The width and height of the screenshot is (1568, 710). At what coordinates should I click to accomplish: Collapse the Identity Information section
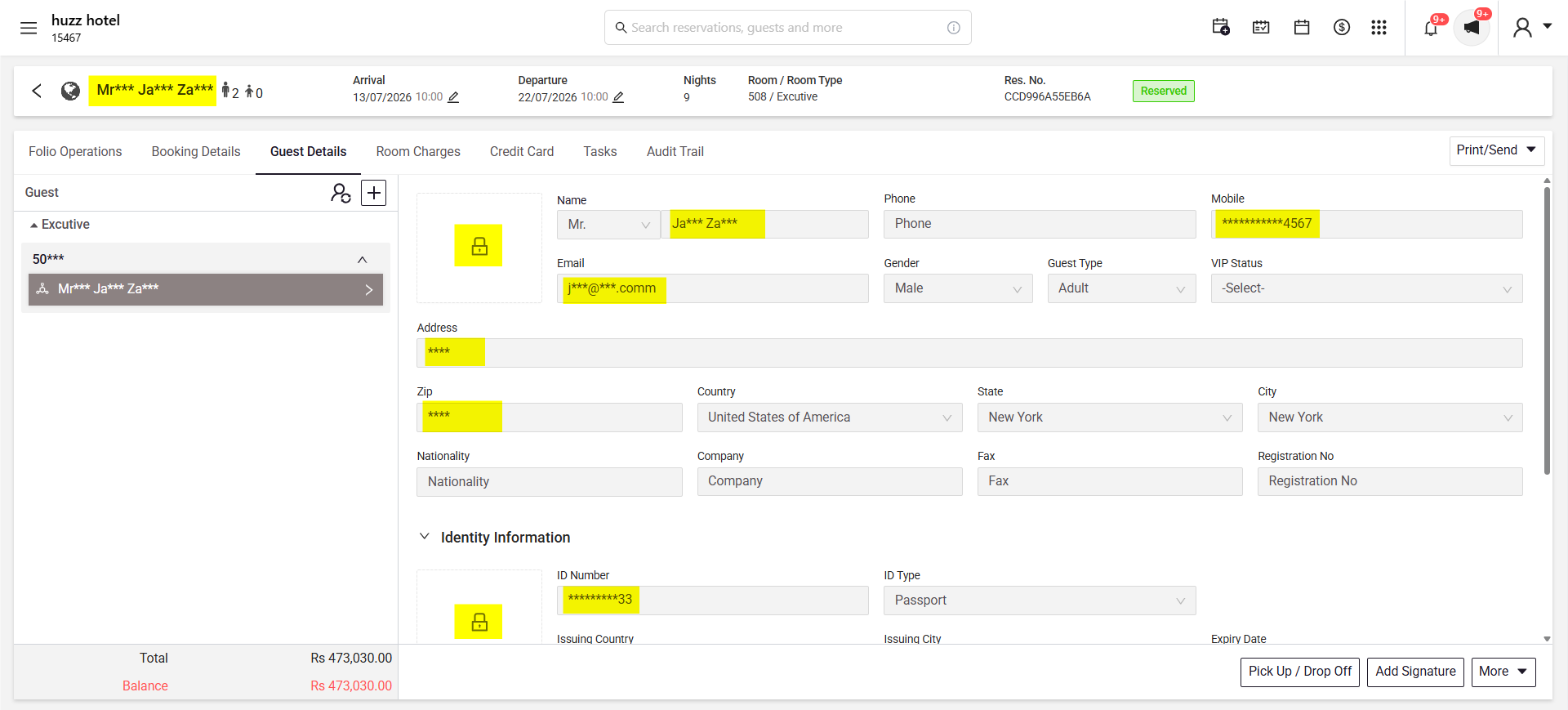[x=425, y=537]
